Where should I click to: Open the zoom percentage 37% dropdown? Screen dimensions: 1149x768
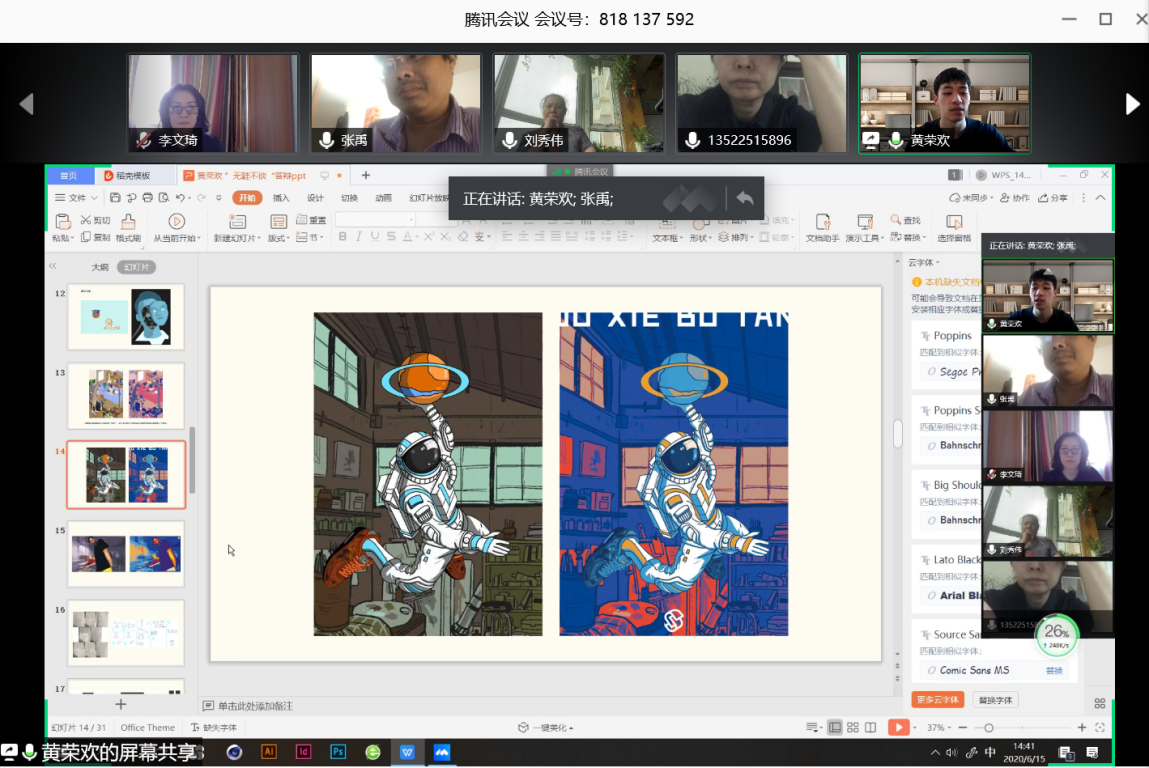tap(938, 728)
